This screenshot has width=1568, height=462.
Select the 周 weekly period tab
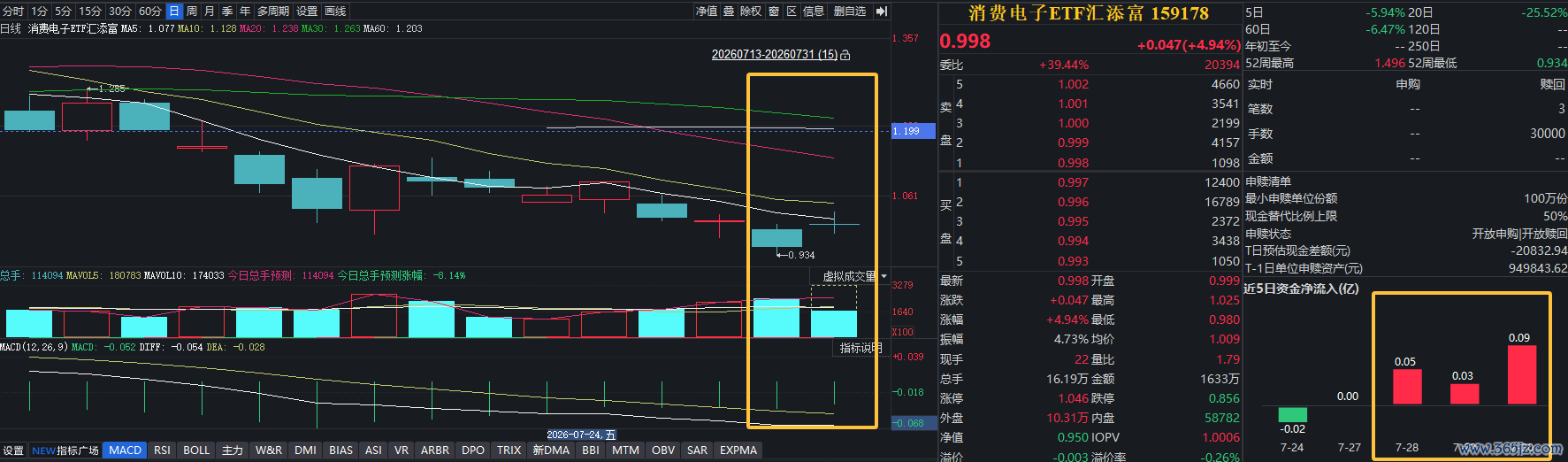click(x=192, y=12)
